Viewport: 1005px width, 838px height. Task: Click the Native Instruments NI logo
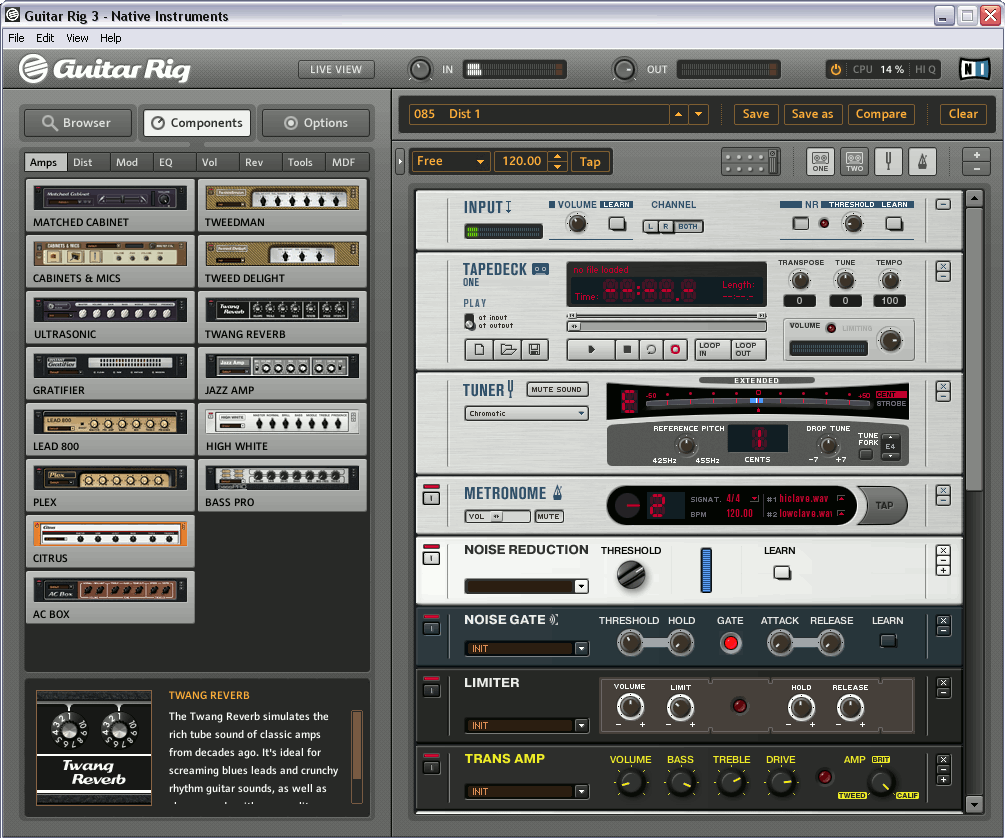point(974,69)
